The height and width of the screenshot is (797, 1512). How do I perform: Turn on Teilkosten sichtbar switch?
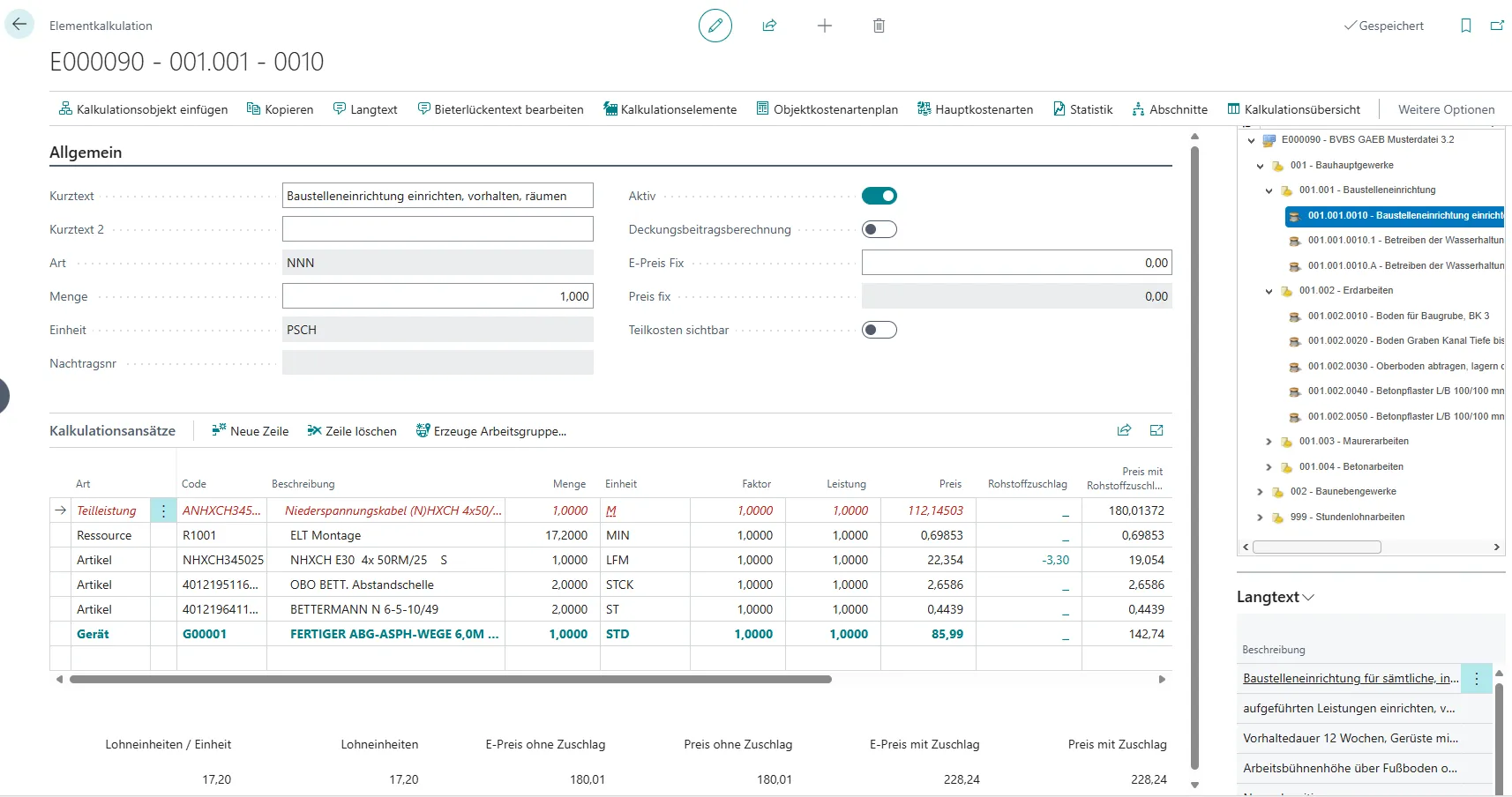tap(879, 330)
